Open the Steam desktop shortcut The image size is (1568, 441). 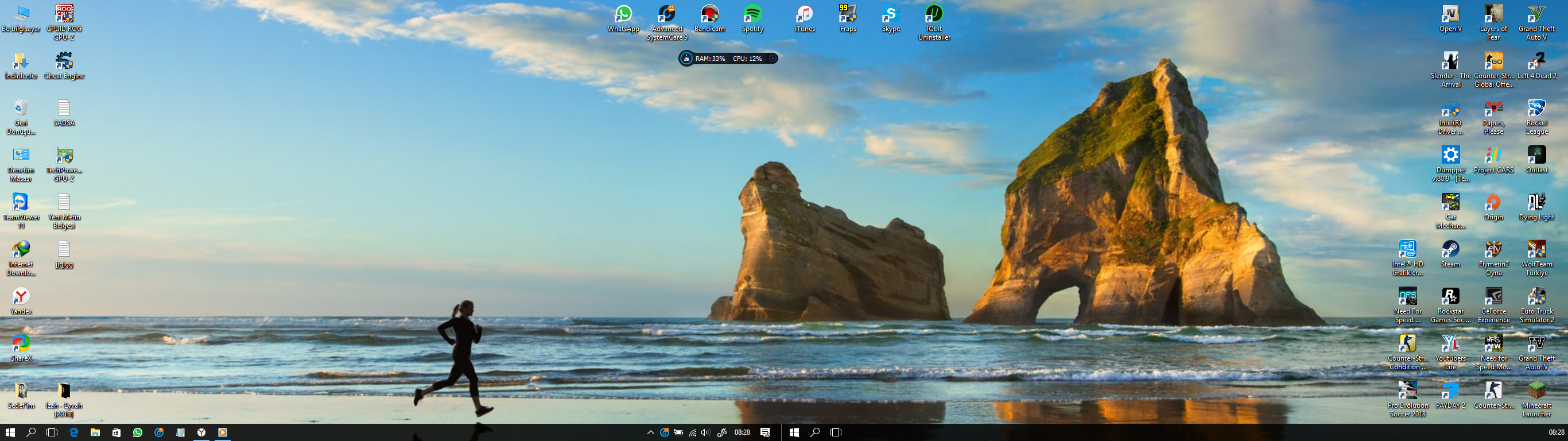(x=1450, y=254)
